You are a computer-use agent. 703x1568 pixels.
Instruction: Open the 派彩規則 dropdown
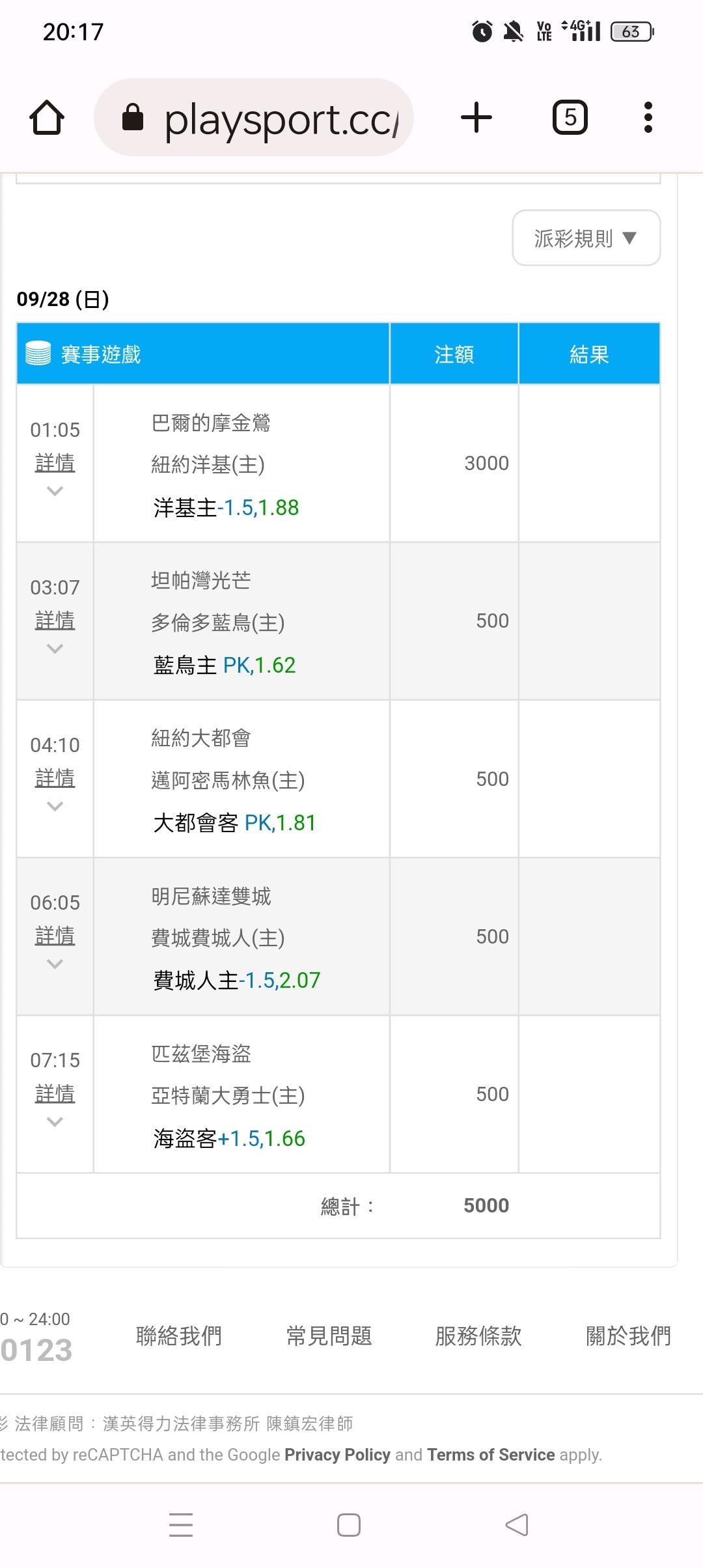tap(586, 238)
